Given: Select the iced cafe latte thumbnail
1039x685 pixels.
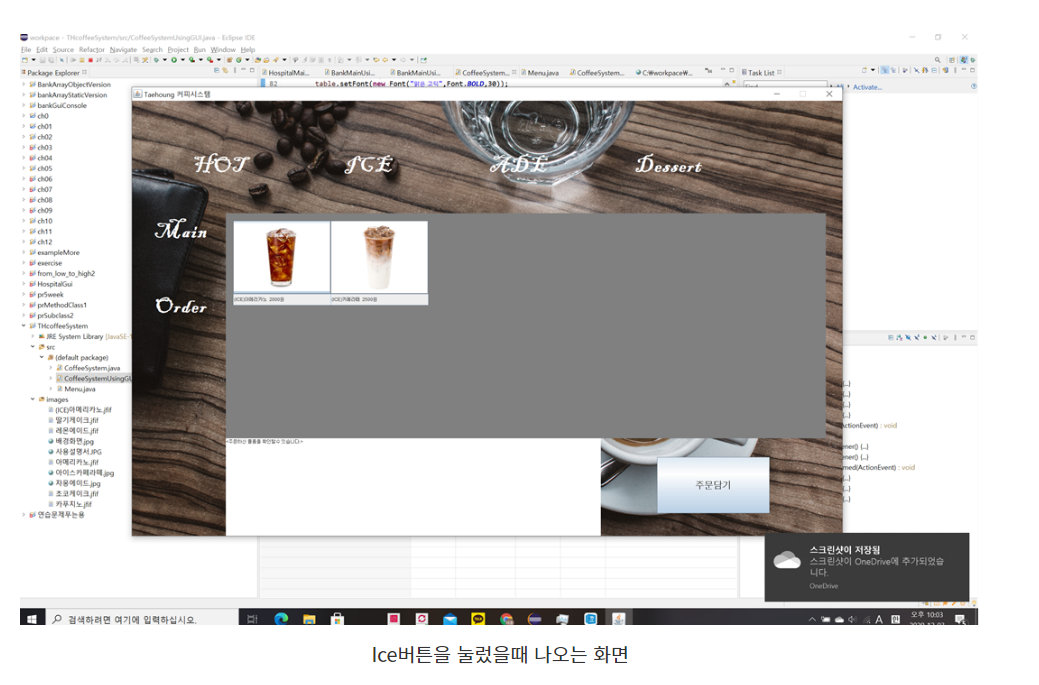Looking at the screenshot, I should click(379, 257).
